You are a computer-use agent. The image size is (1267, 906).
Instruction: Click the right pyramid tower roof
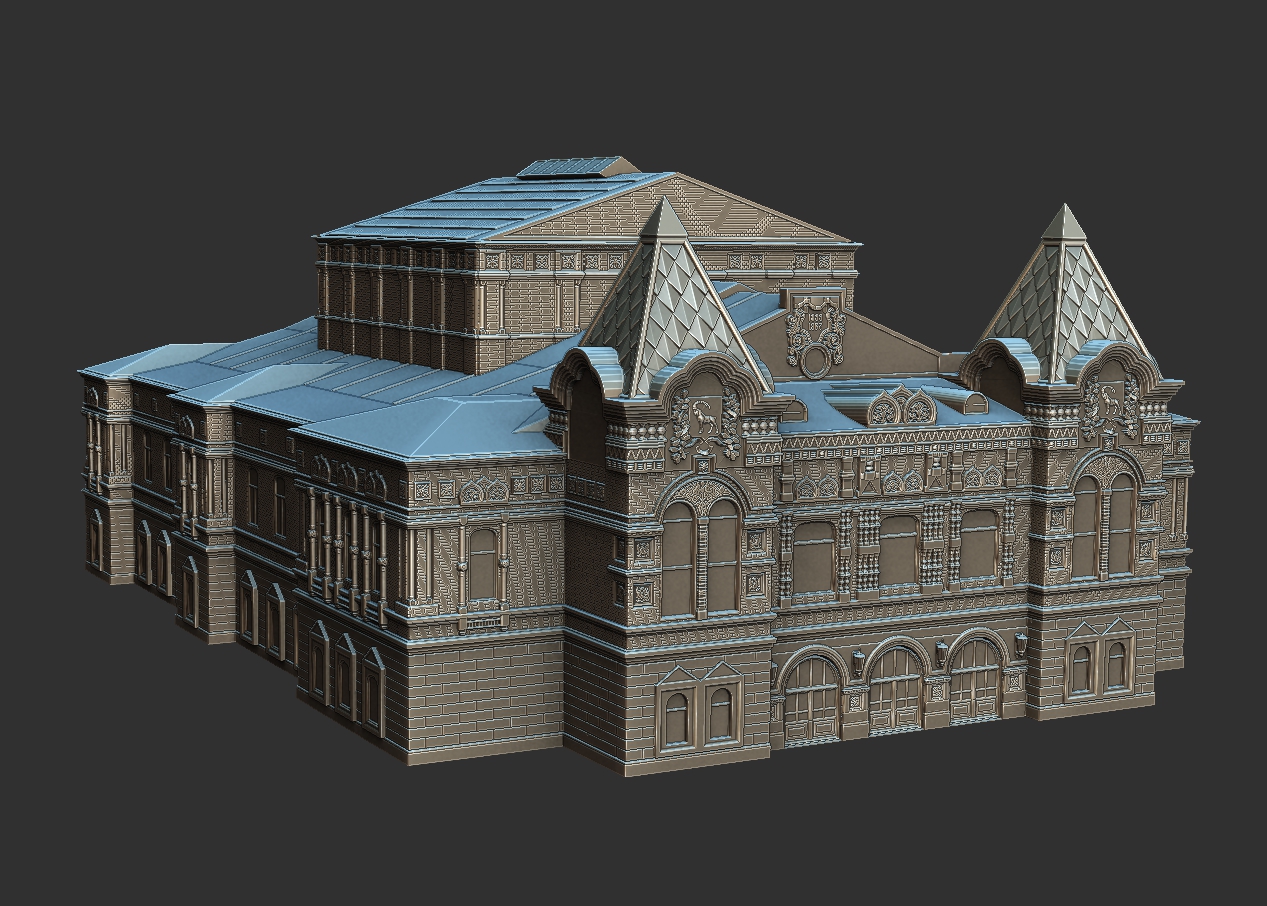click(1064, 293)
